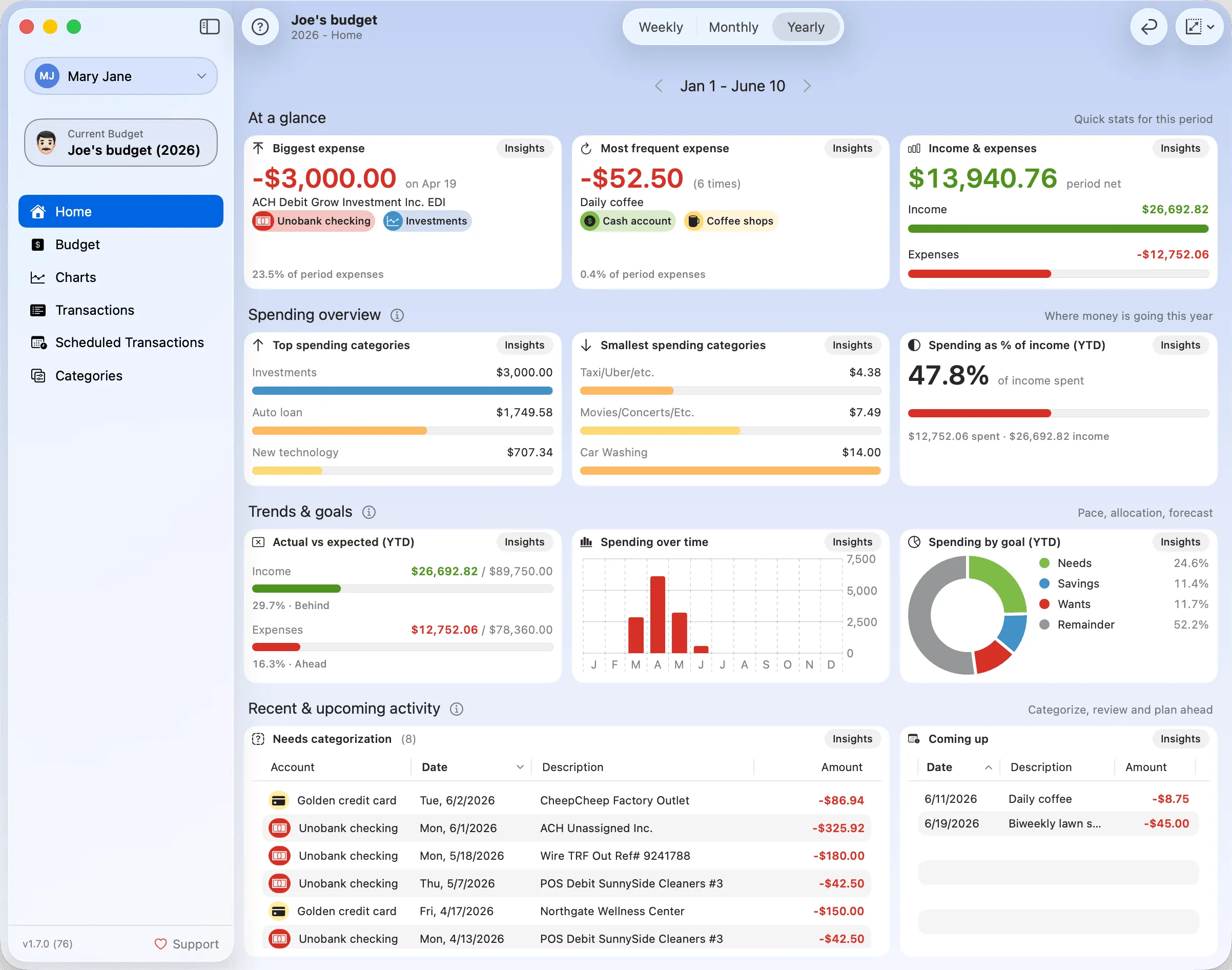Select the Wire TRF Out Ref# 9241788 row
This screenshot has width=1232, height=970.
coord(567,856)
